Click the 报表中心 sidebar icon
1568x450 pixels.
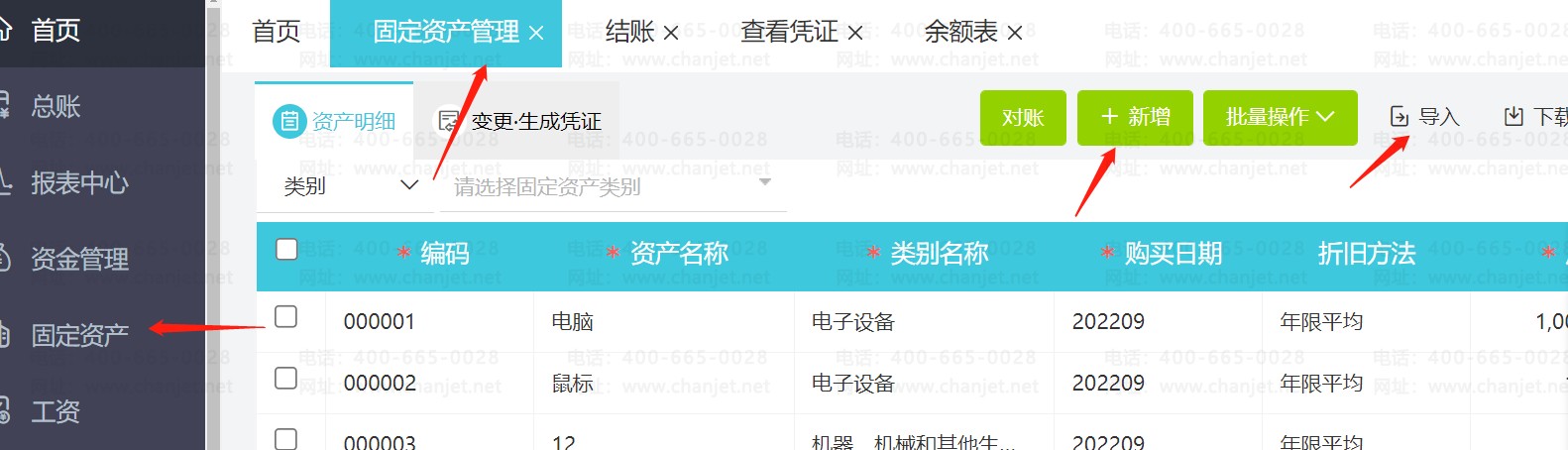pyautogui.click(x=5, y=182)
